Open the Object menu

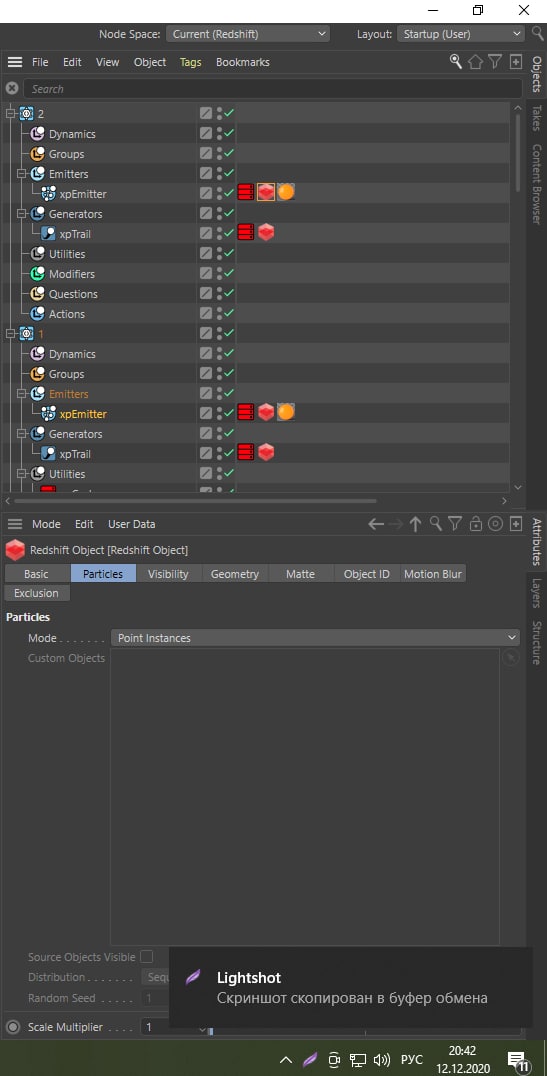pos(150,62)
